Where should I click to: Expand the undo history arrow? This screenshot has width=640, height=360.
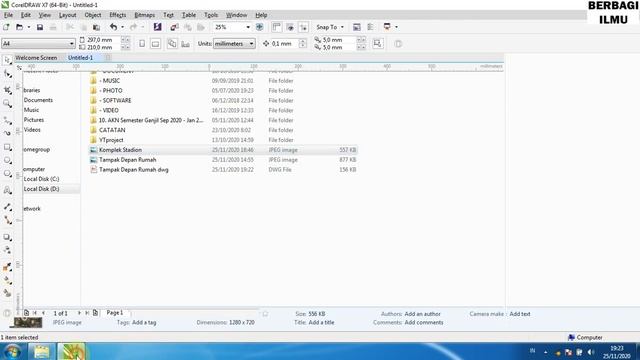click(x=122, y=27)
